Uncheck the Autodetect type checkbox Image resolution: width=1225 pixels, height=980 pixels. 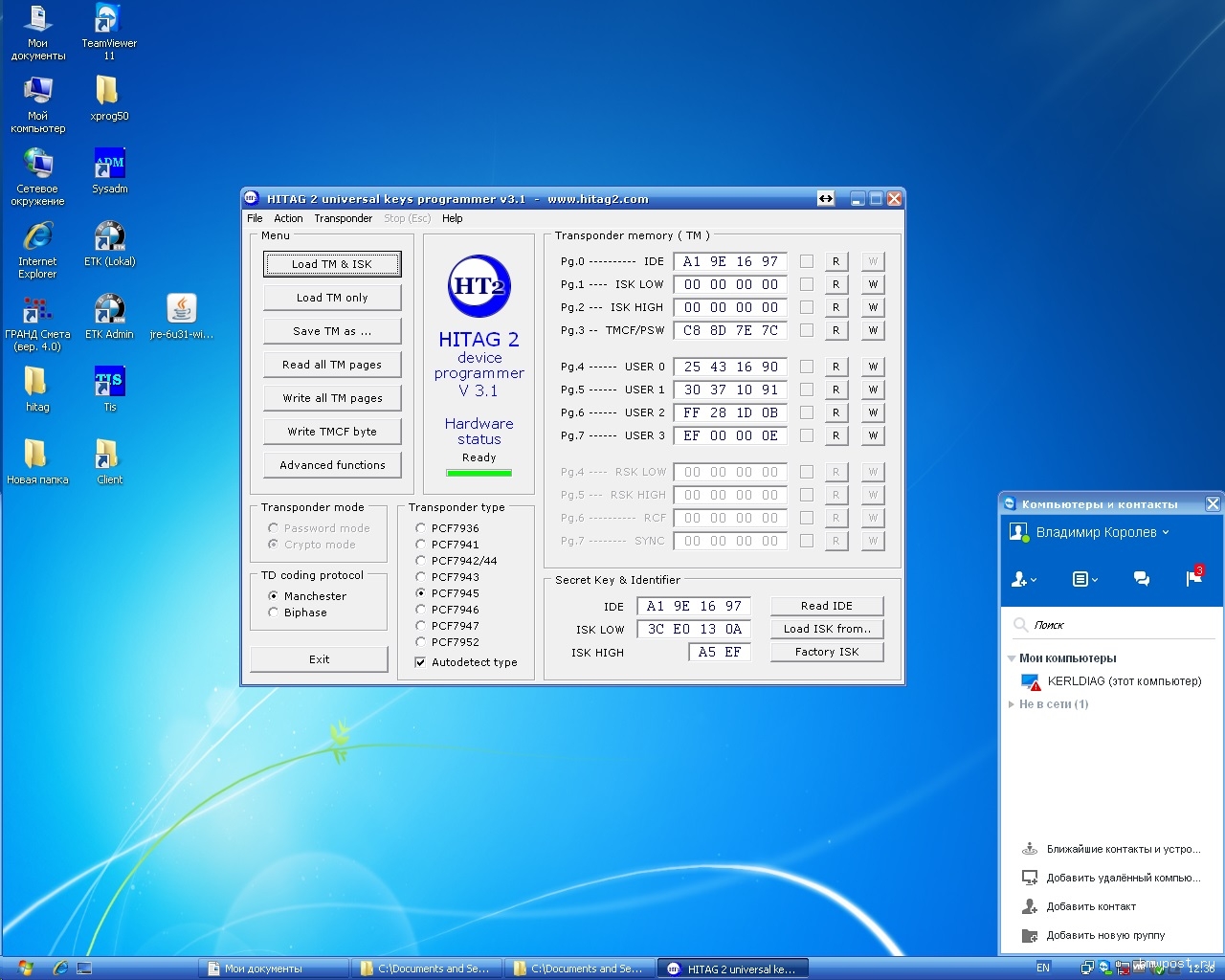coord(420,662)
